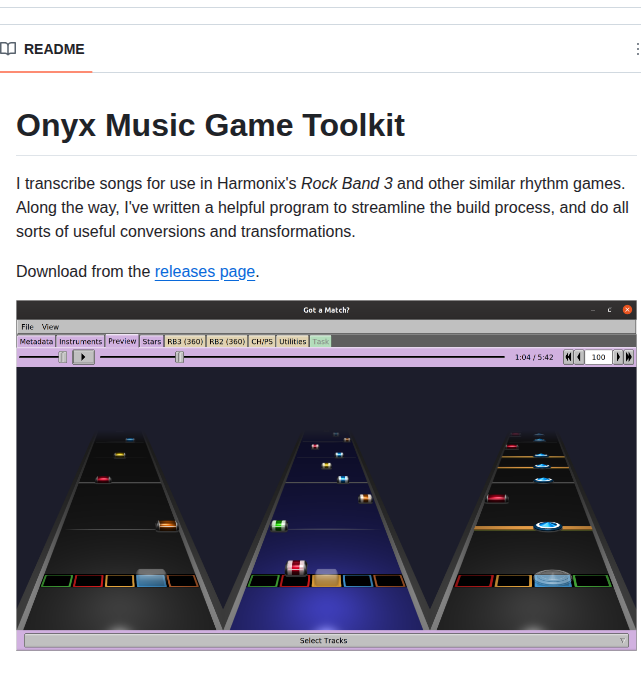Open the View menu in Onyx window
Image resolution: width=641 pixels, height=687 pixels.
[x=50, y=327]
